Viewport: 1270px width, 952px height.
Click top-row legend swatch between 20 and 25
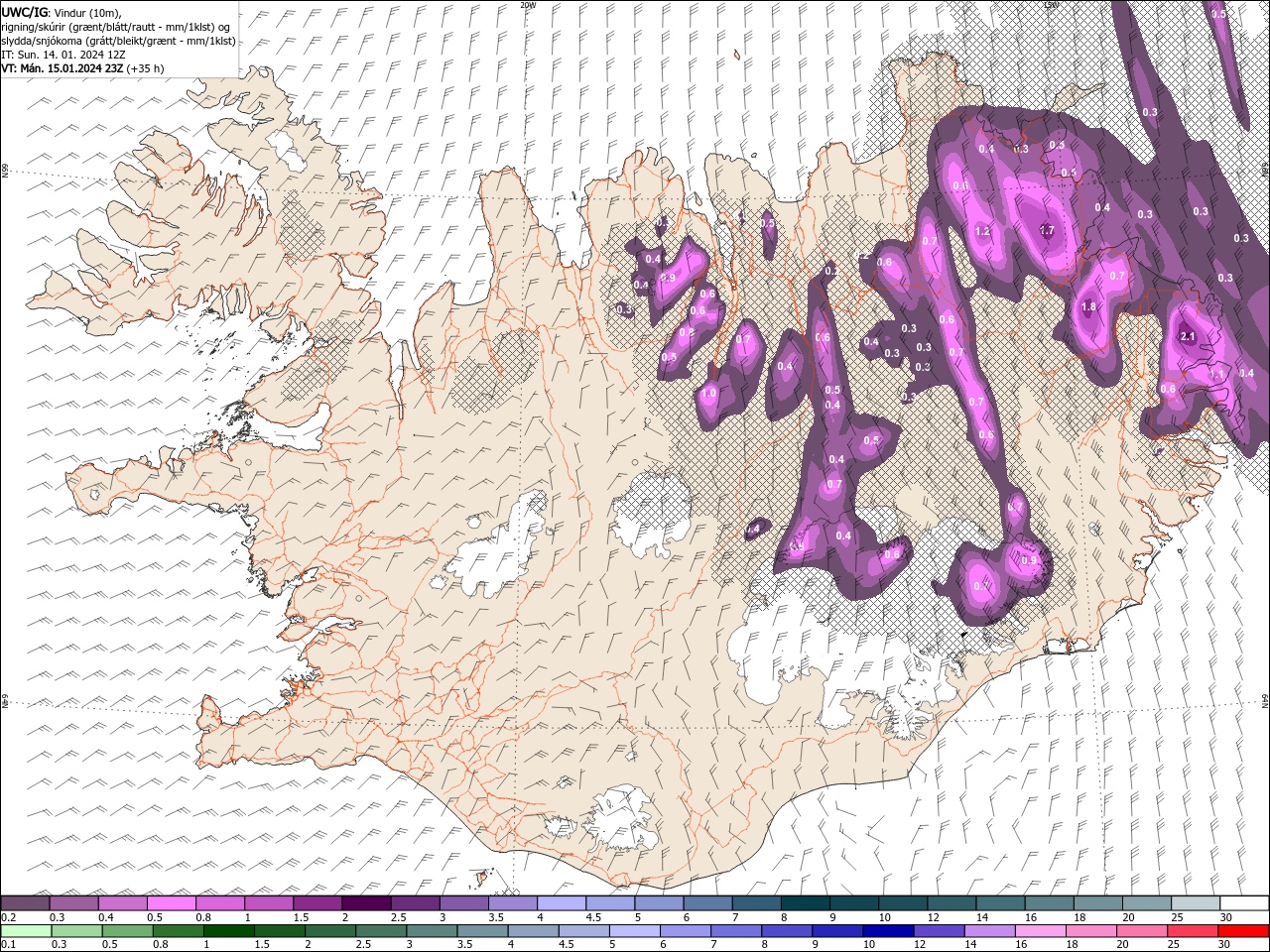click(1146, 903)
